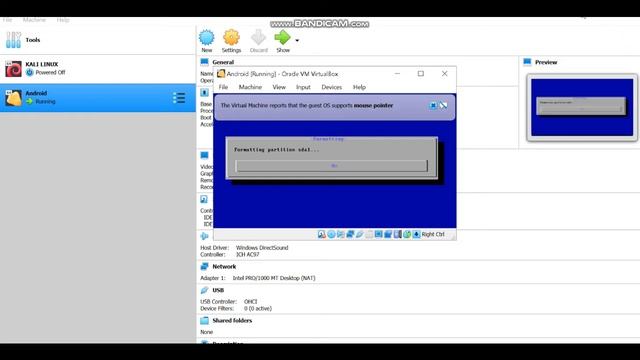Open the Input menu of the Android VM window
Viewport: 640px width, 360px height.
click(303, 87)
